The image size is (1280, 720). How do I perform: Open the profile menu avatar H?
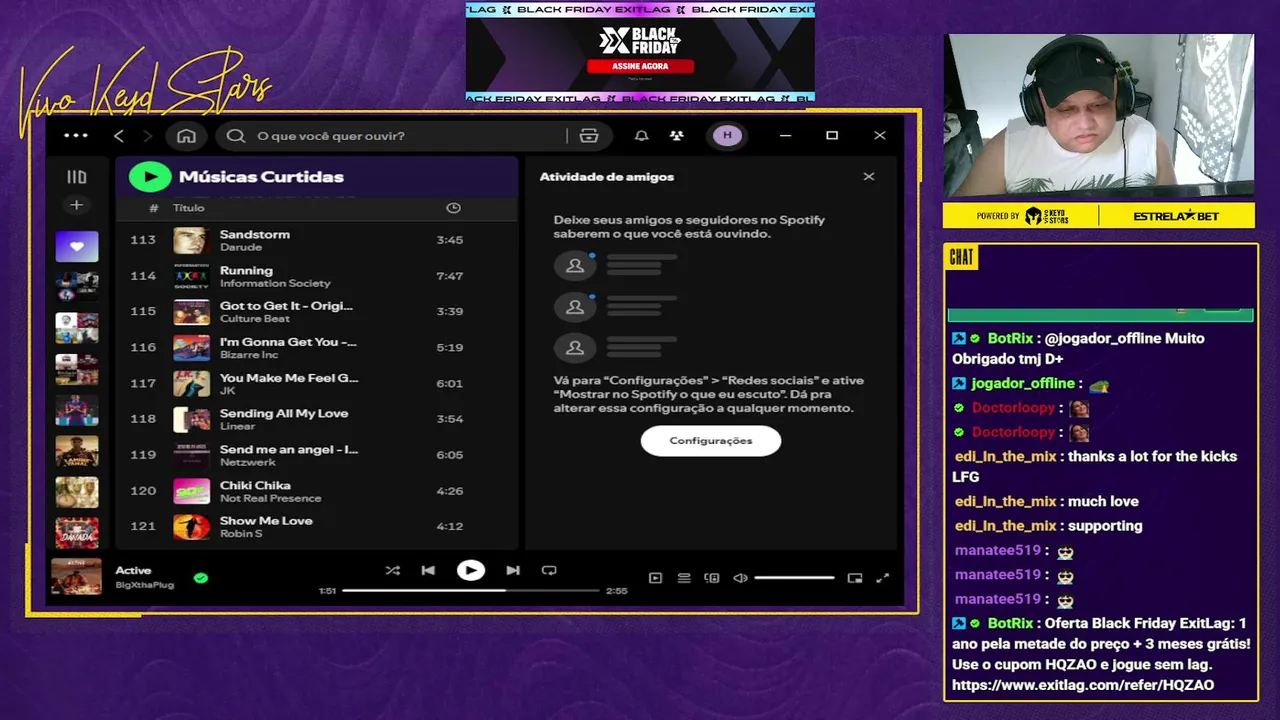tap(727, 136)
